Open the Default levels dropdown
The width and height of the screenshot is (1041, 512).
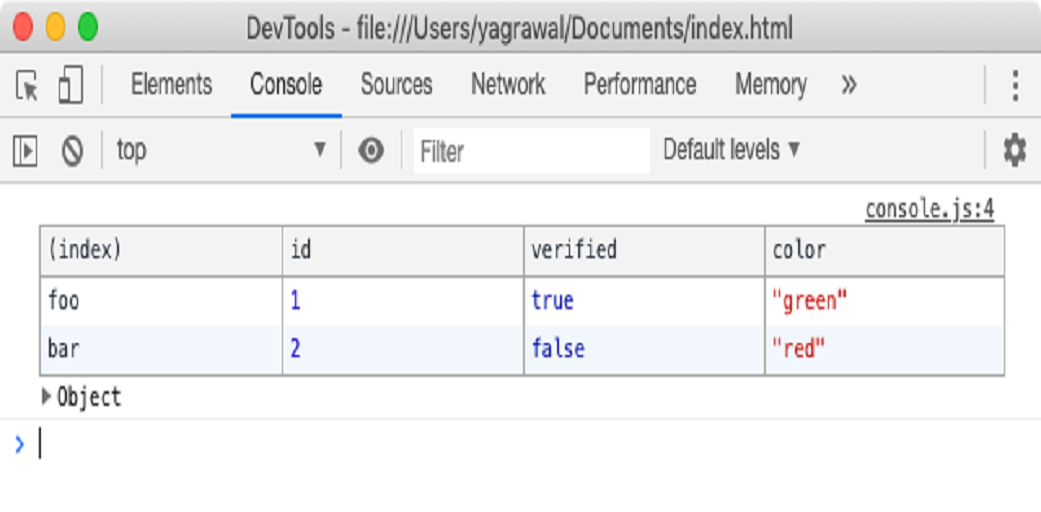(x=732, y=150)
